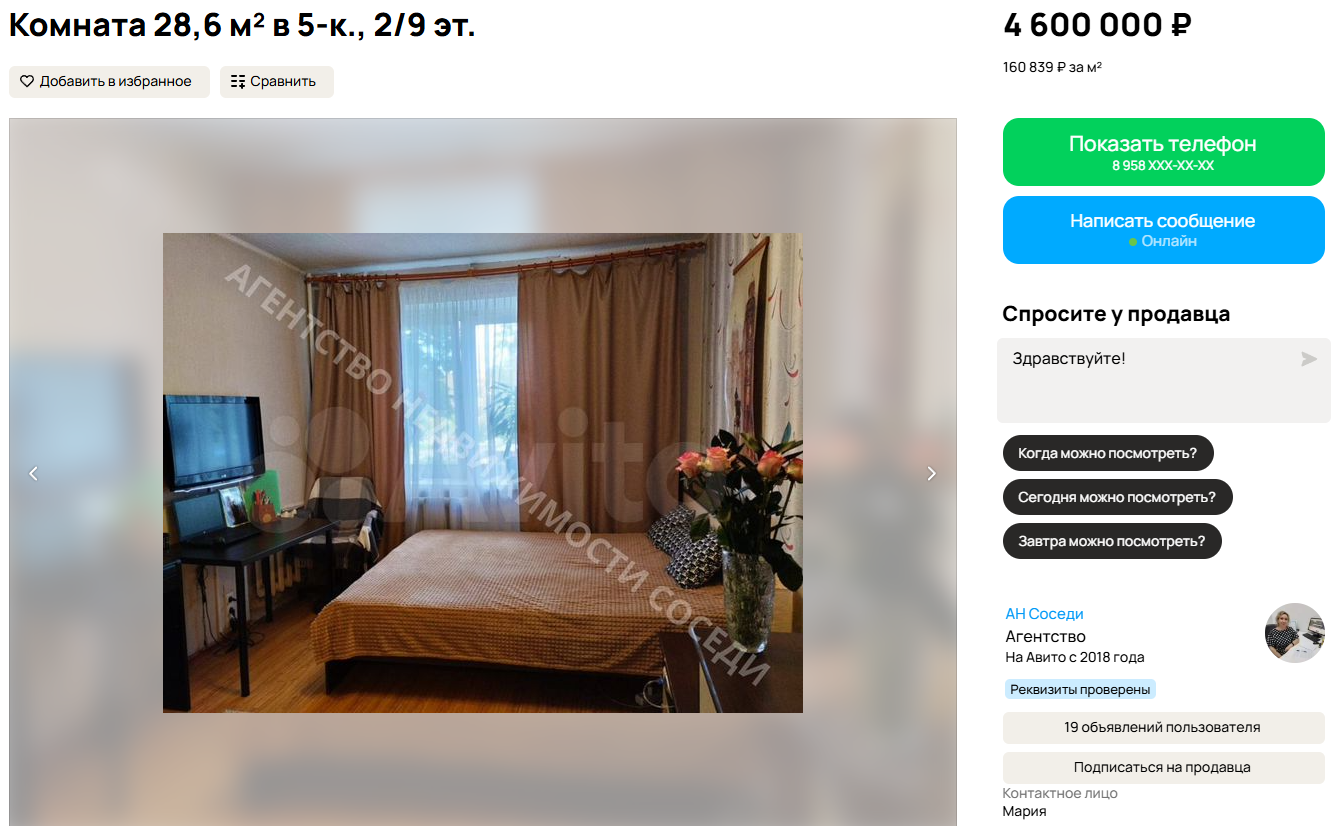Click 'Подписаться на продавца' button
The width and height of the screenshot is (1341, 826).
1163,768
